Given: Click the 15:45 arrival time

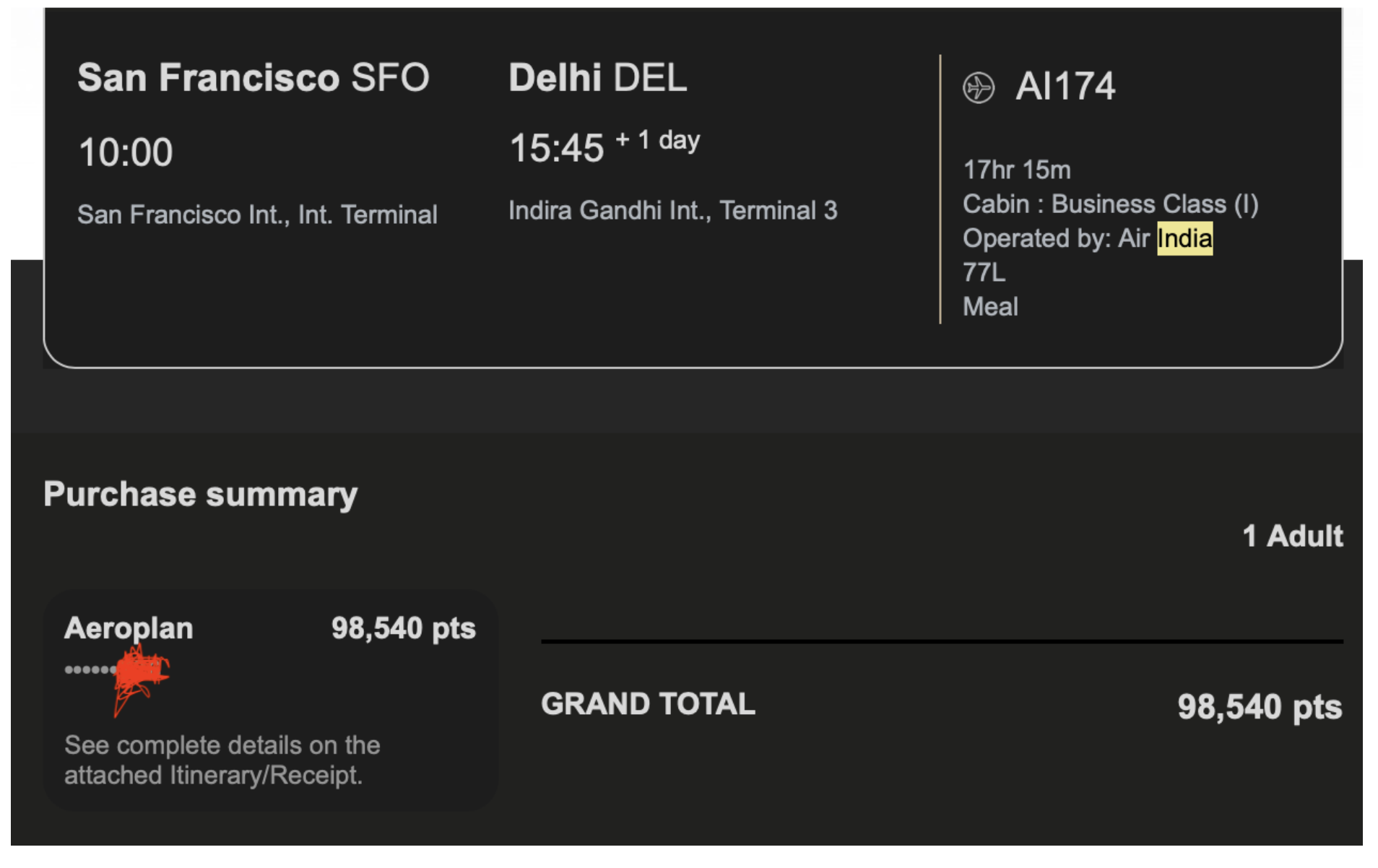Looking at the screenshot, I should (556, 148).
